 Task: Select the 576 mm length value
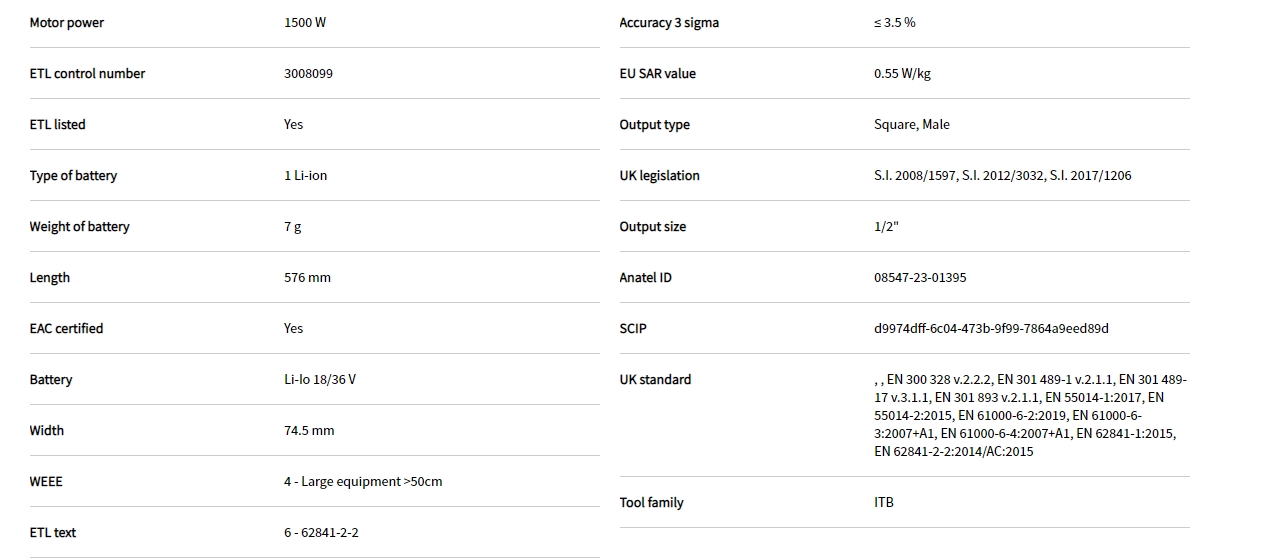[307, 277]
